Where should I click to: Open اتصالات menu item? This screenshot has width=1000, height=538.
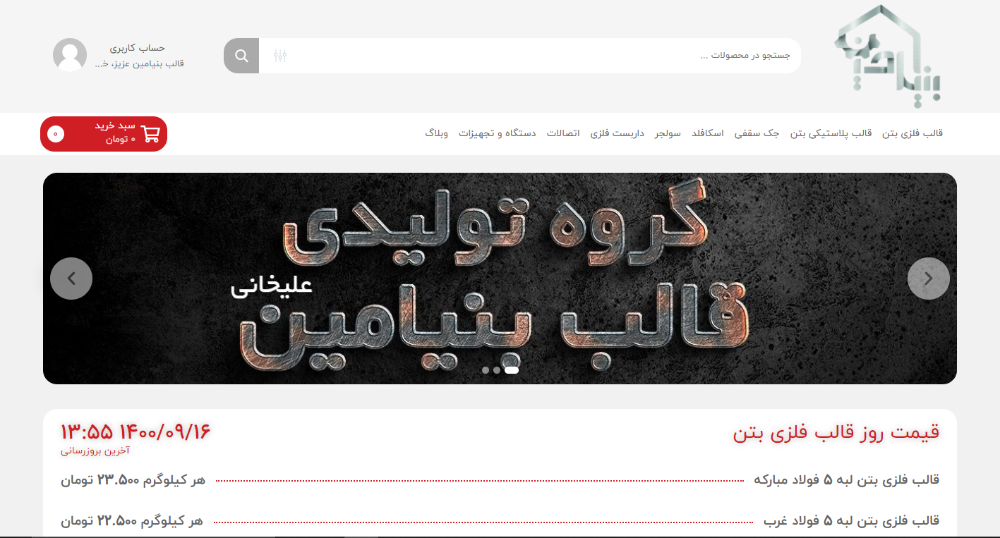point(562,133)
